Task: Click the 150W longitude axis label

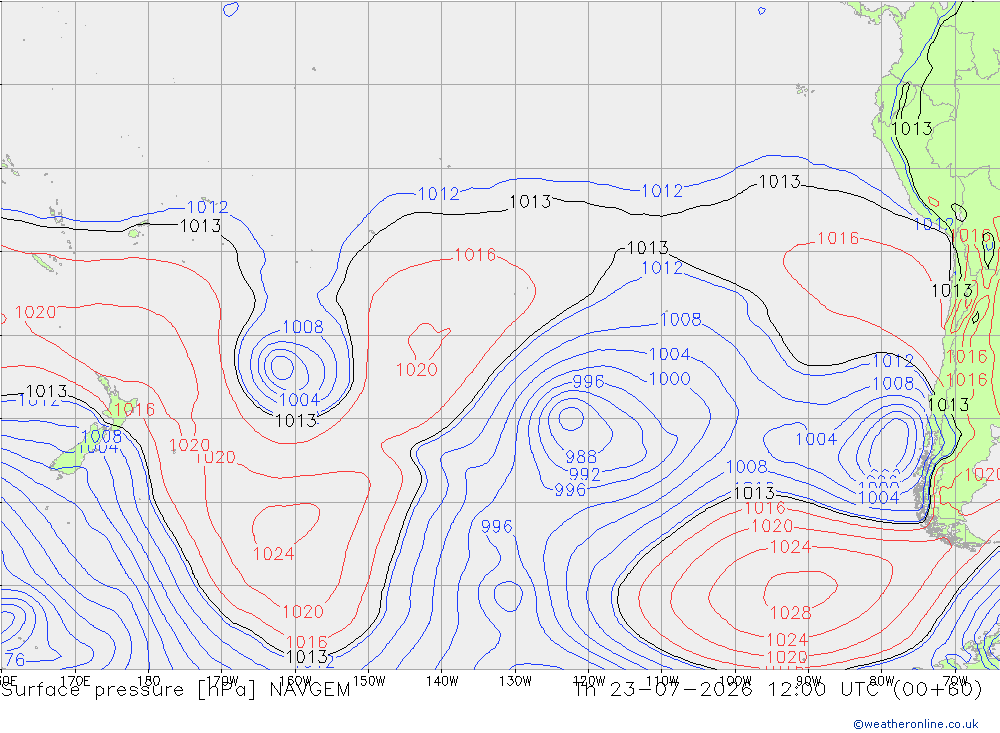Action: [x=369, y=681]
